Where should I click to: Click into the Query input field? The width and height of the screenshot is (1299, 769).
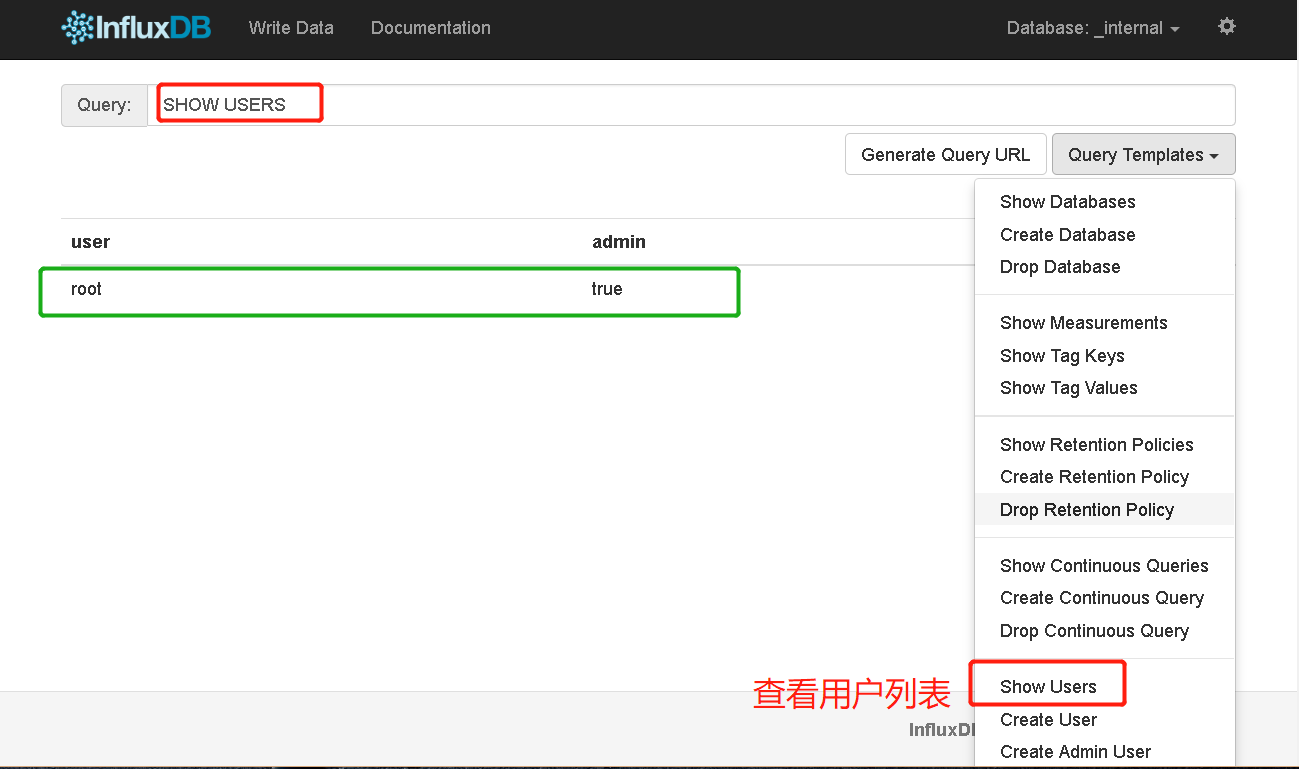pos(691,105)
